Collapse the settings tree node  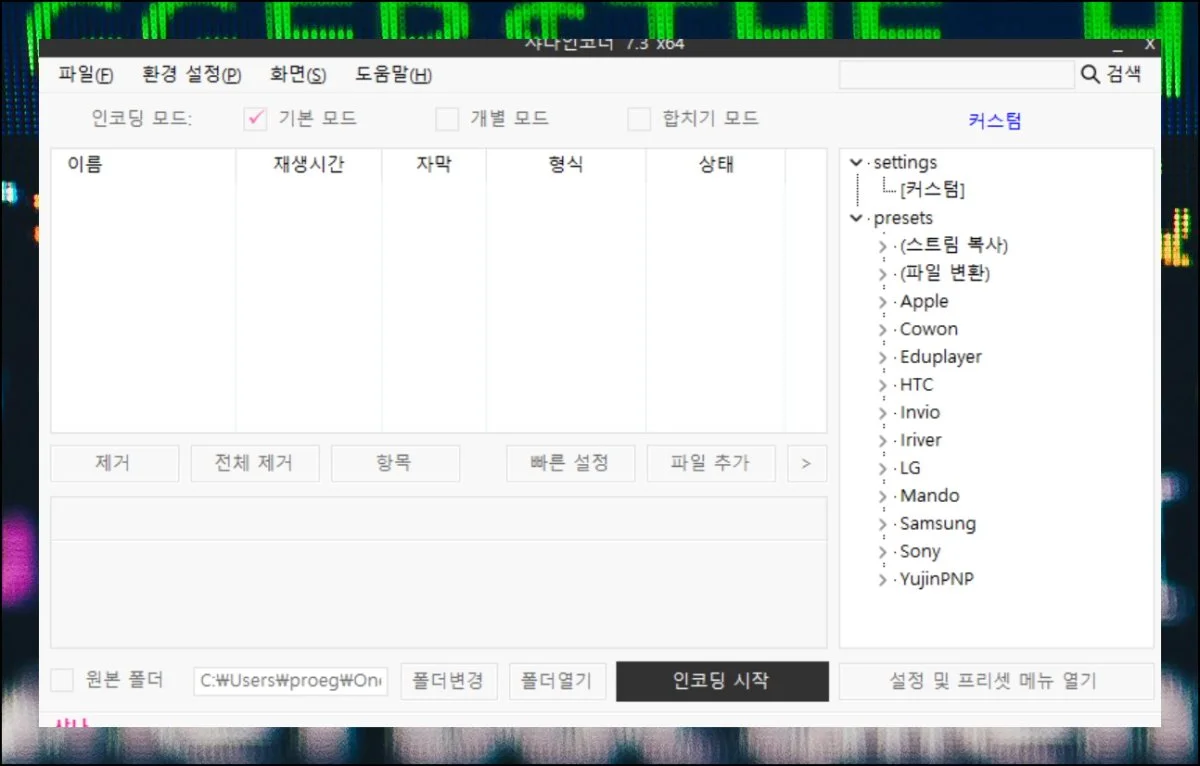point(855,163)
